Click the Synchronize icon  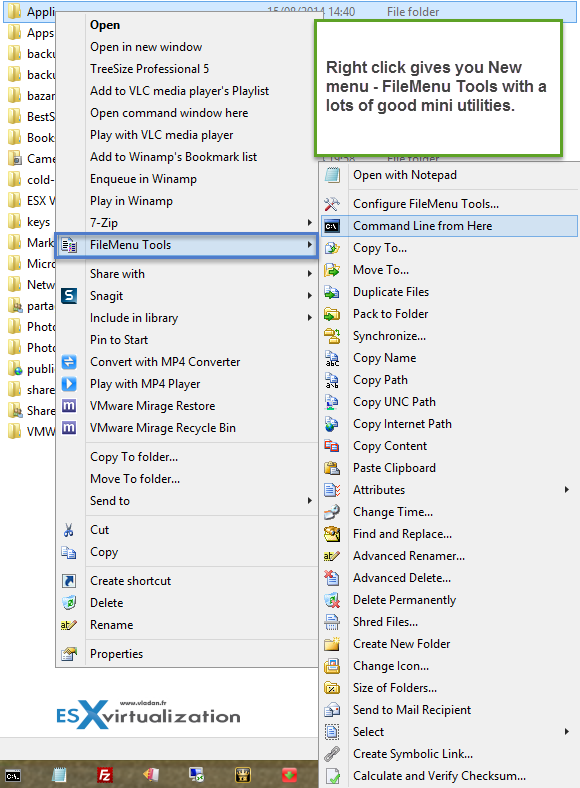[332, 336]
